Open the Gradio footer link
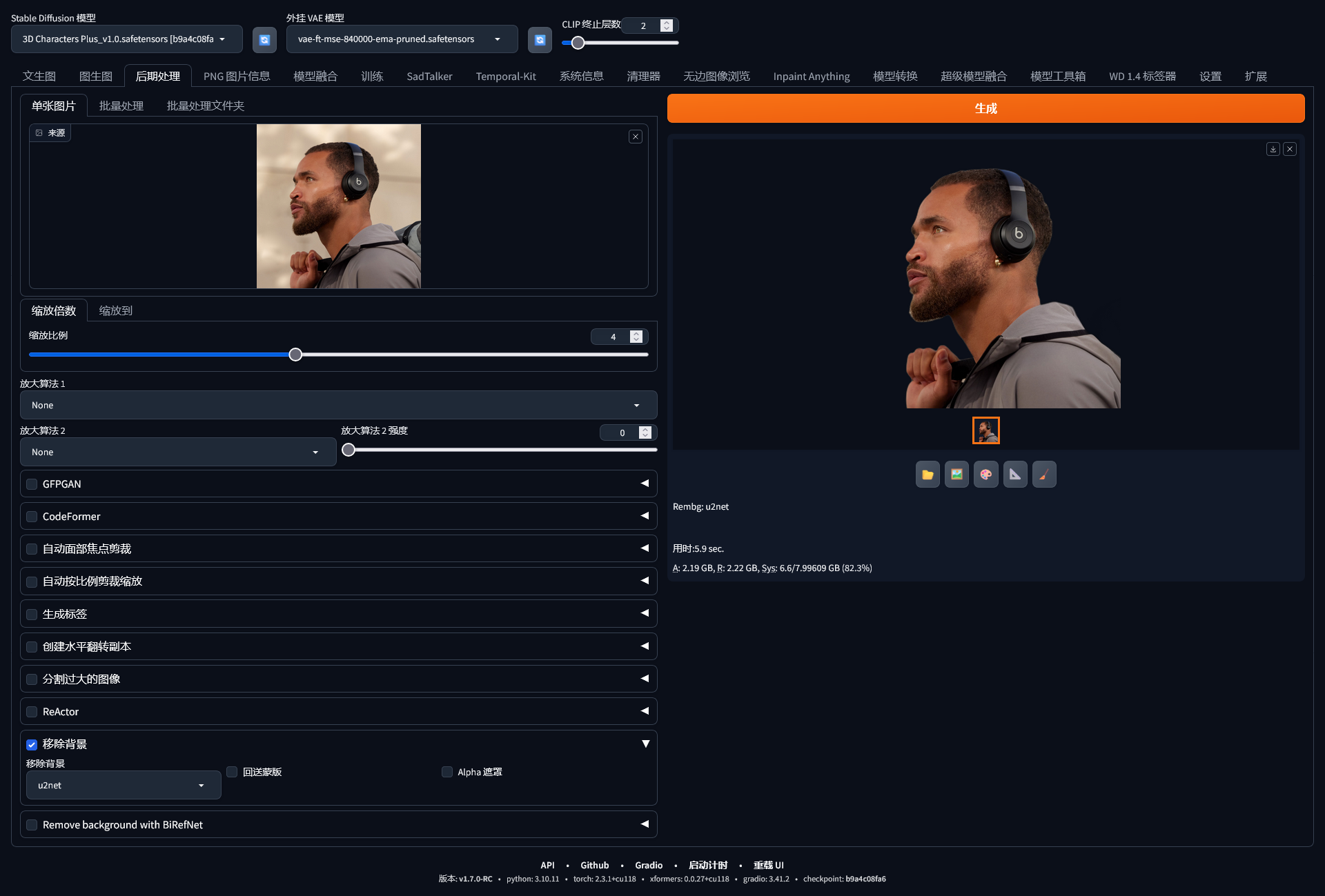 tap(649, 865)
